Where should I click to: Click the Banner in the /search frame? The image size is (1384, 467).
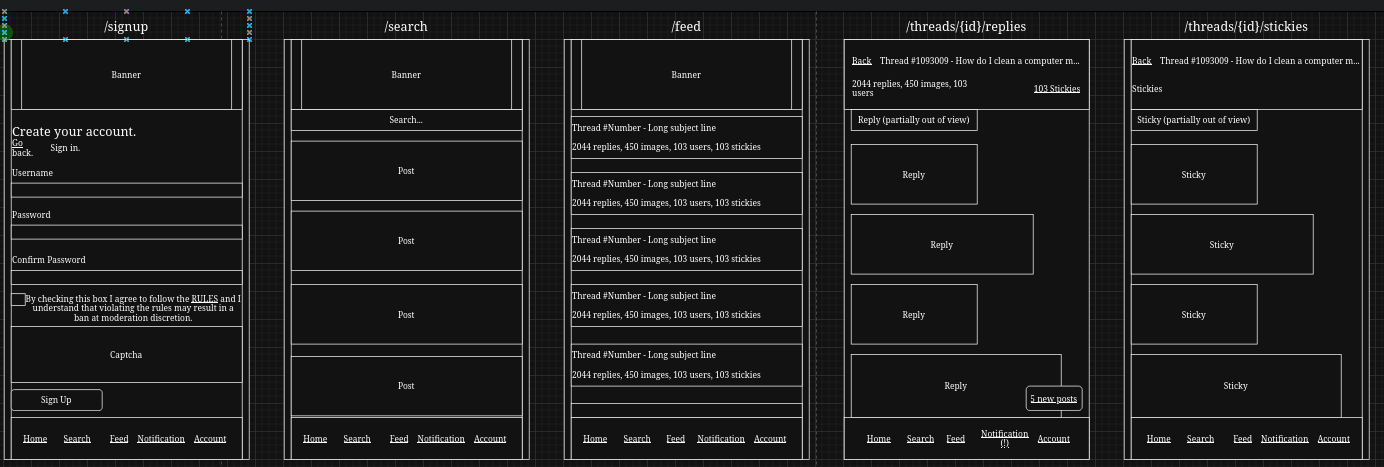pyautogui.click(x=406, y=75)
